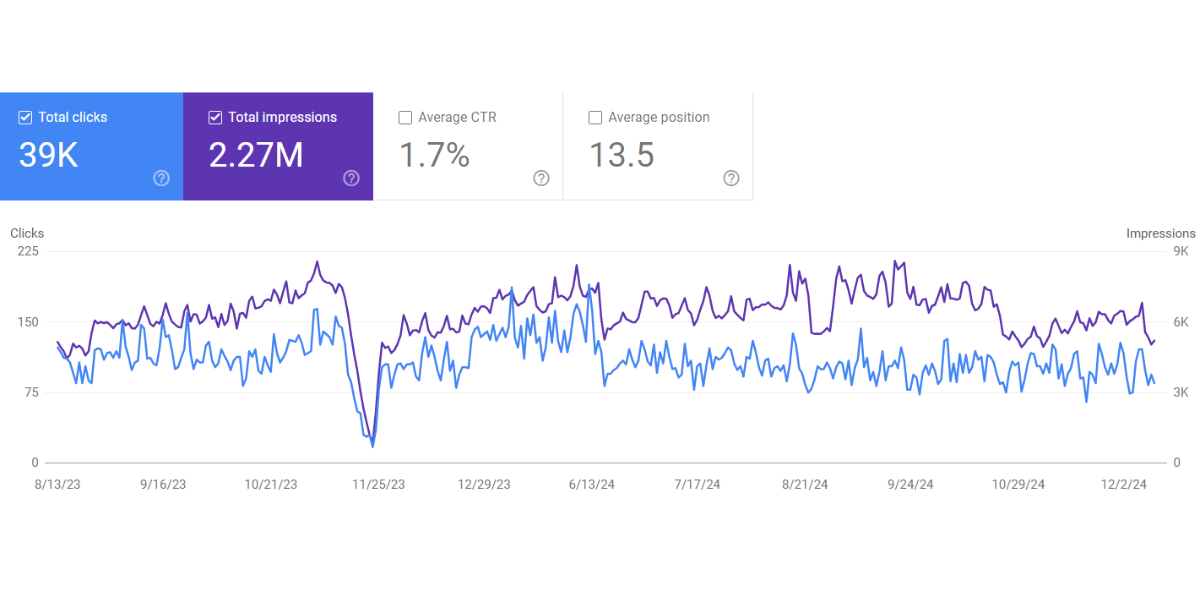Click the 9K impressions axis value
This screenshot has width=1200, height=600.
click(x=1180, y=251)
